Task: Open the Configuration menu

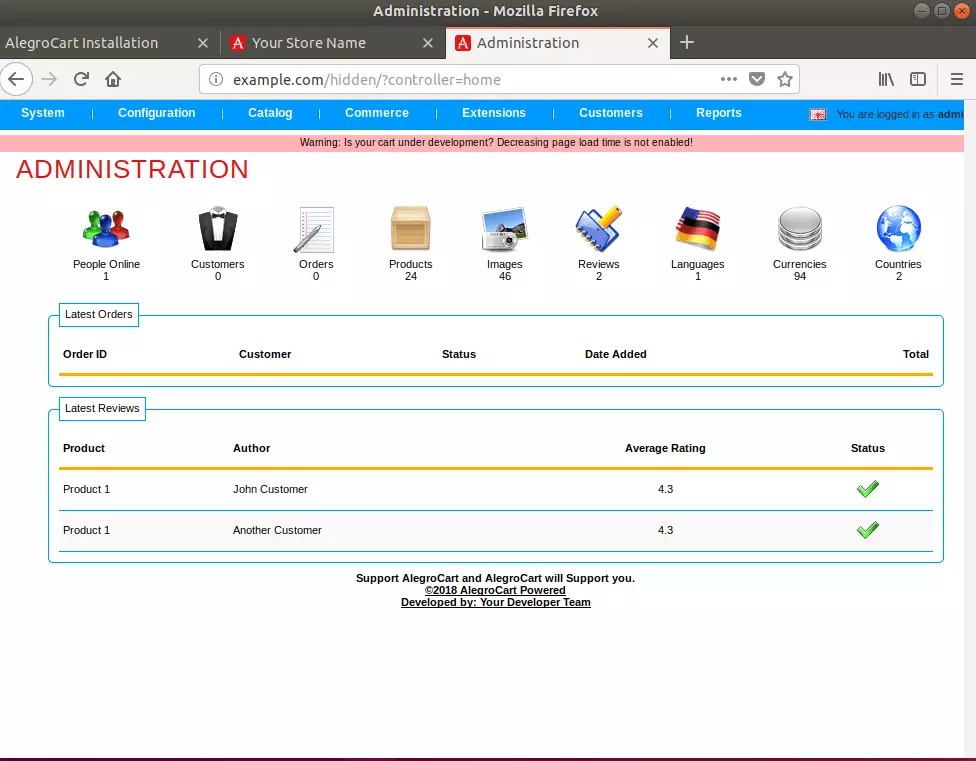Action: coord(157,113)
